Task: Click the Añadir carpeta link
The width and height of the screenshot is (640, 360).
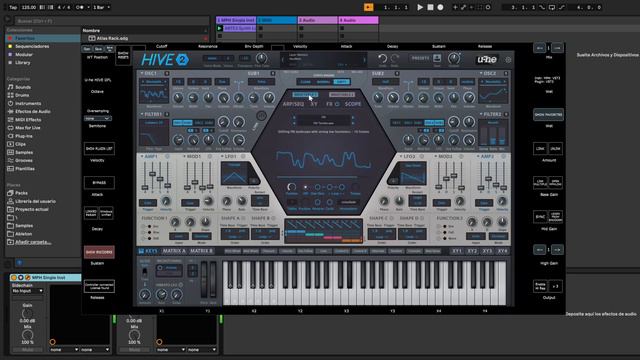Action: coord(33,242)
